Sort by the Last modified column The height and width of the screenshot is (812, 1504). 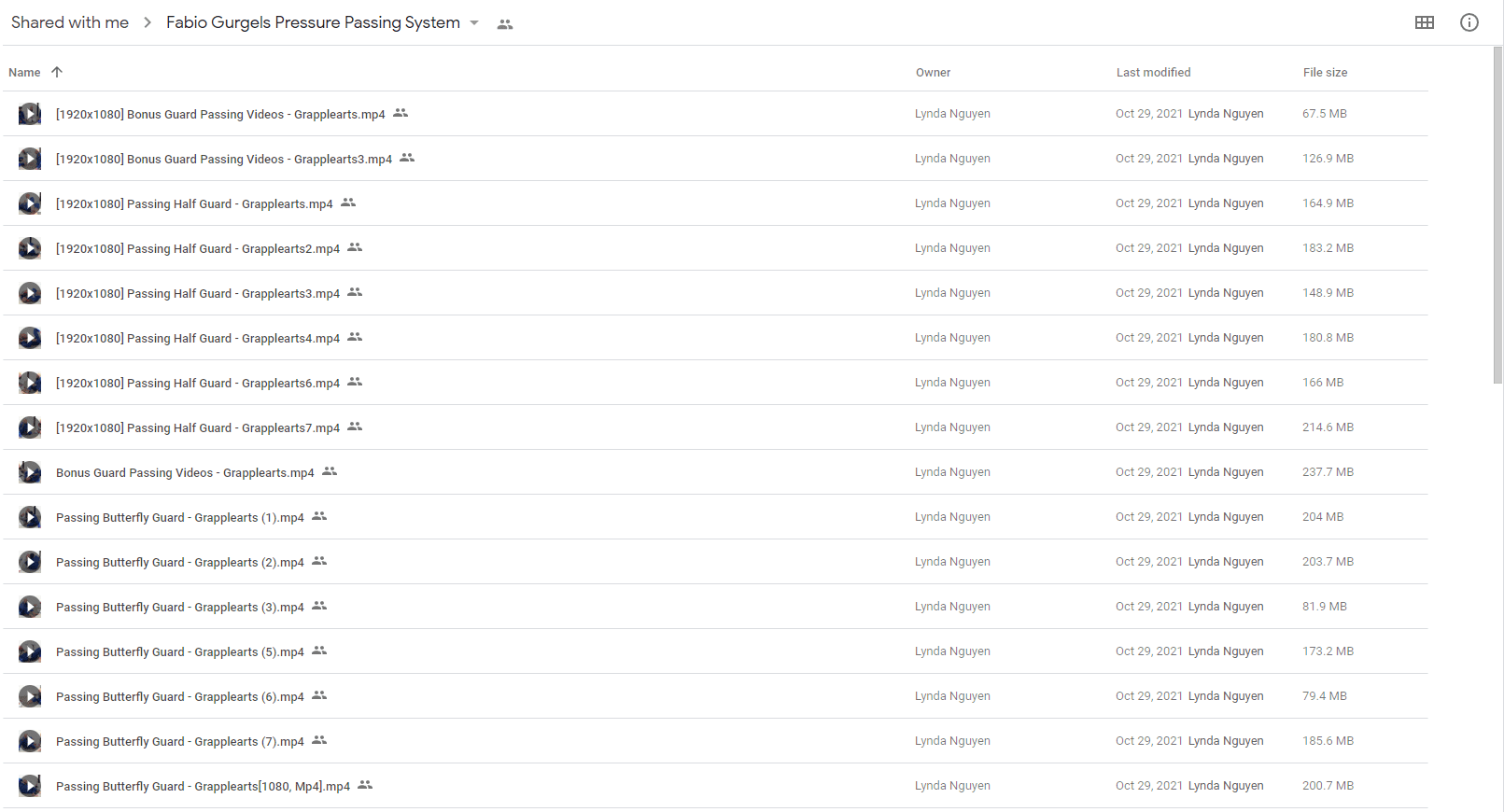pos(1153,73)
